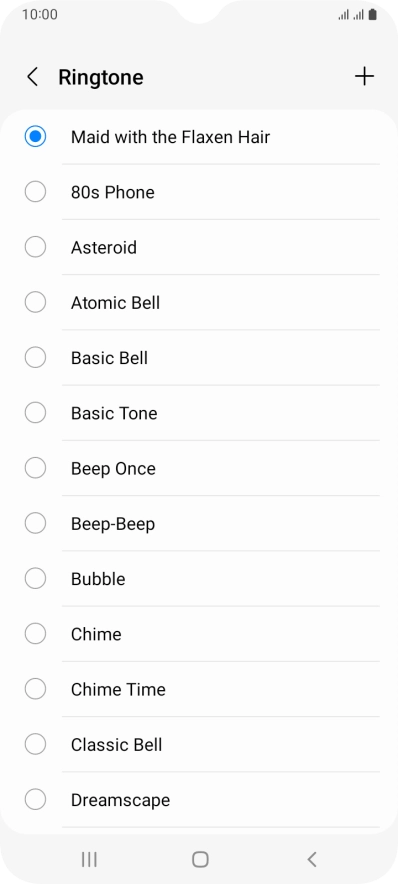Screen dimensions: 398x884
Task: Choose Dreamscape ringtone
Action: click(201, 800)
